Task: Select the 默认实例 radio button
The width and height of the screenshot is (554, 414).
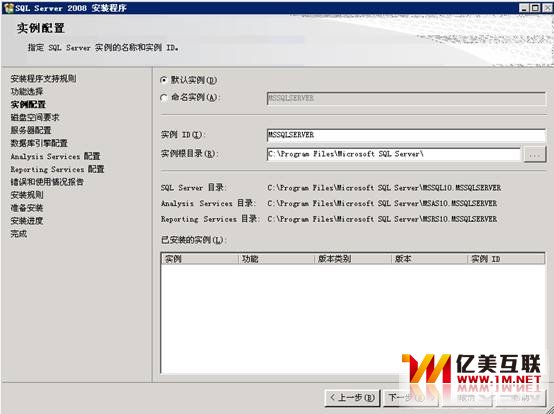Action: 164,80
